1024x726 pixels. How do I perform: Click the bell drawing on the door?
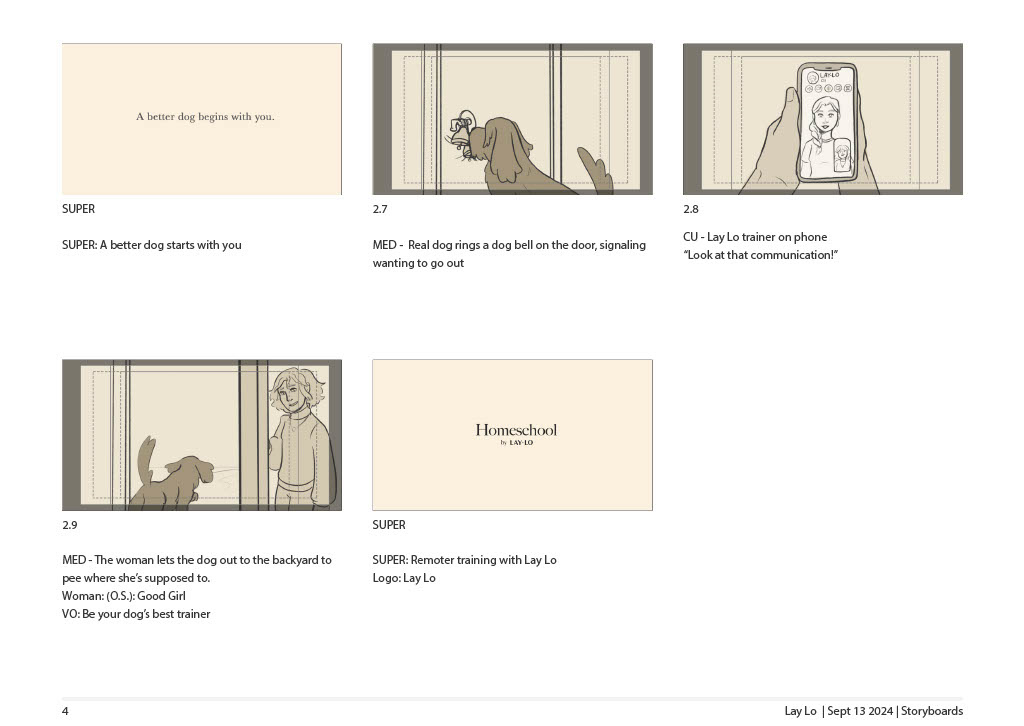coord(462,130)
